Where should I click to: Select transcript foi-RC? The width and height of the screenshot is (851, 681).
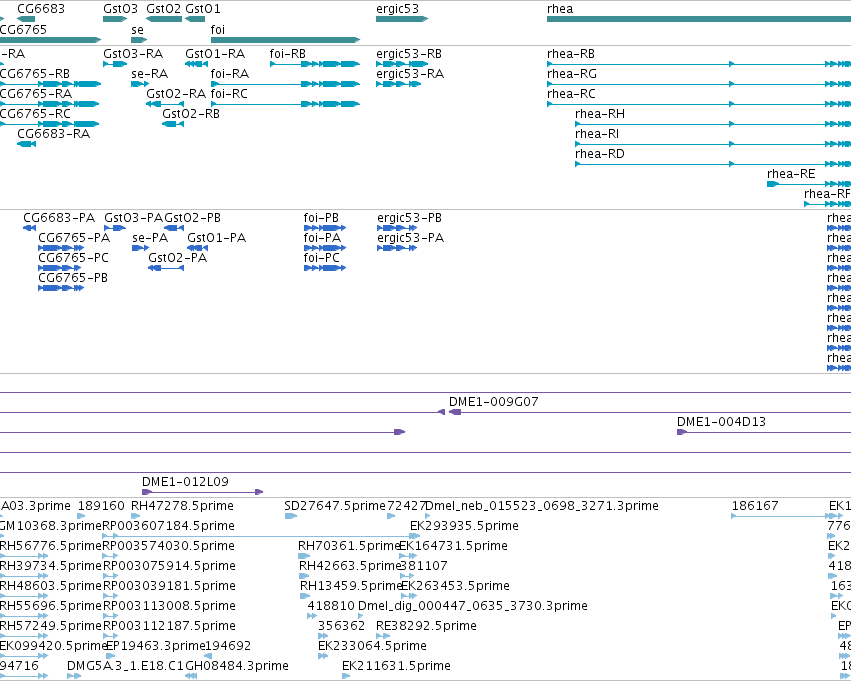[x=285, y=104]
